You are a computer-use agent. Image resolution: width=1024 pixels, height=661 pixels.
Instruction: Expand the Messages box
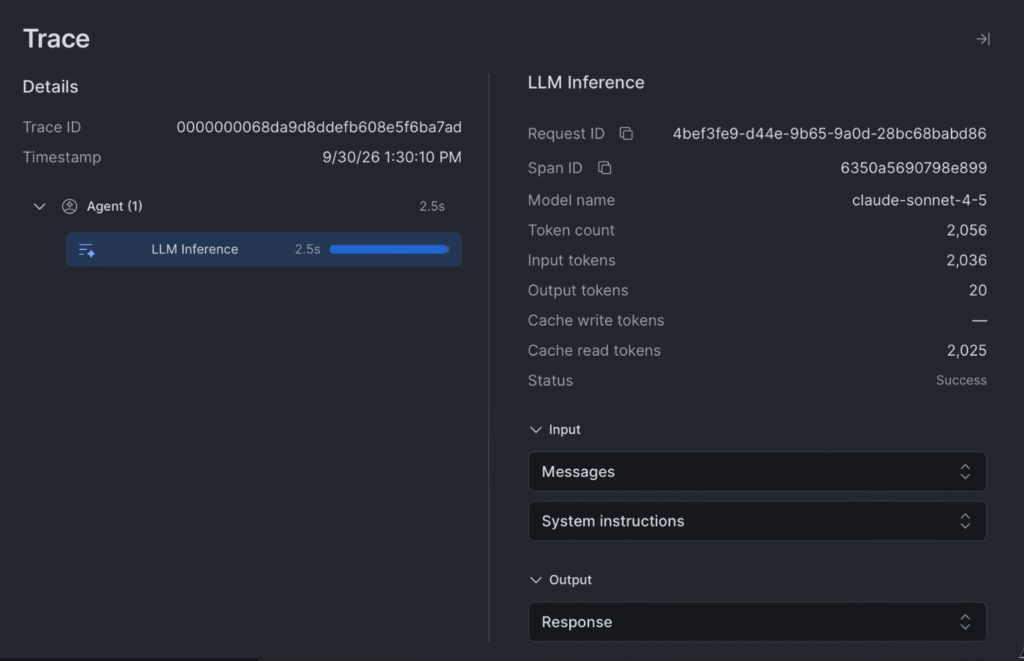757,472
